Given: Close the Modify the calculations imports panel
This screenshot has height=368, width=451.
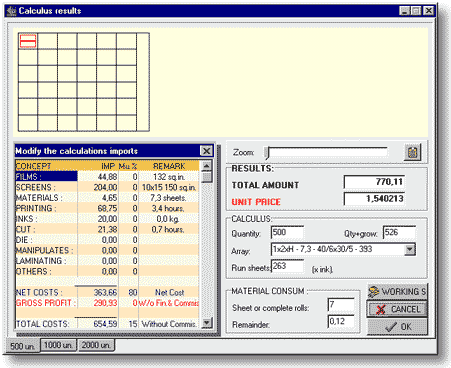Looking at the screenshot, I should (x=206, y=151).
